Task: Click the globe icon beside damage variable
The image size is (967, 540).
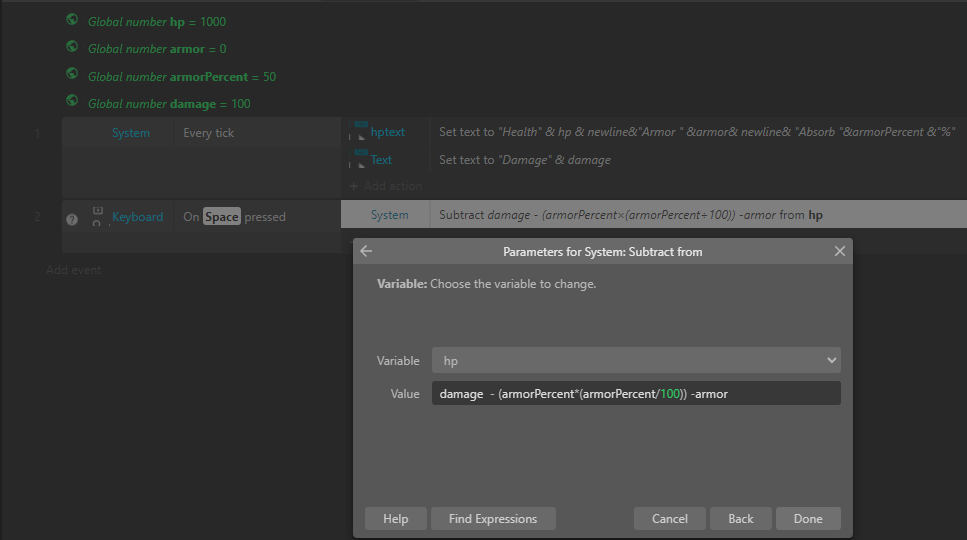Action: click(72, 100)
